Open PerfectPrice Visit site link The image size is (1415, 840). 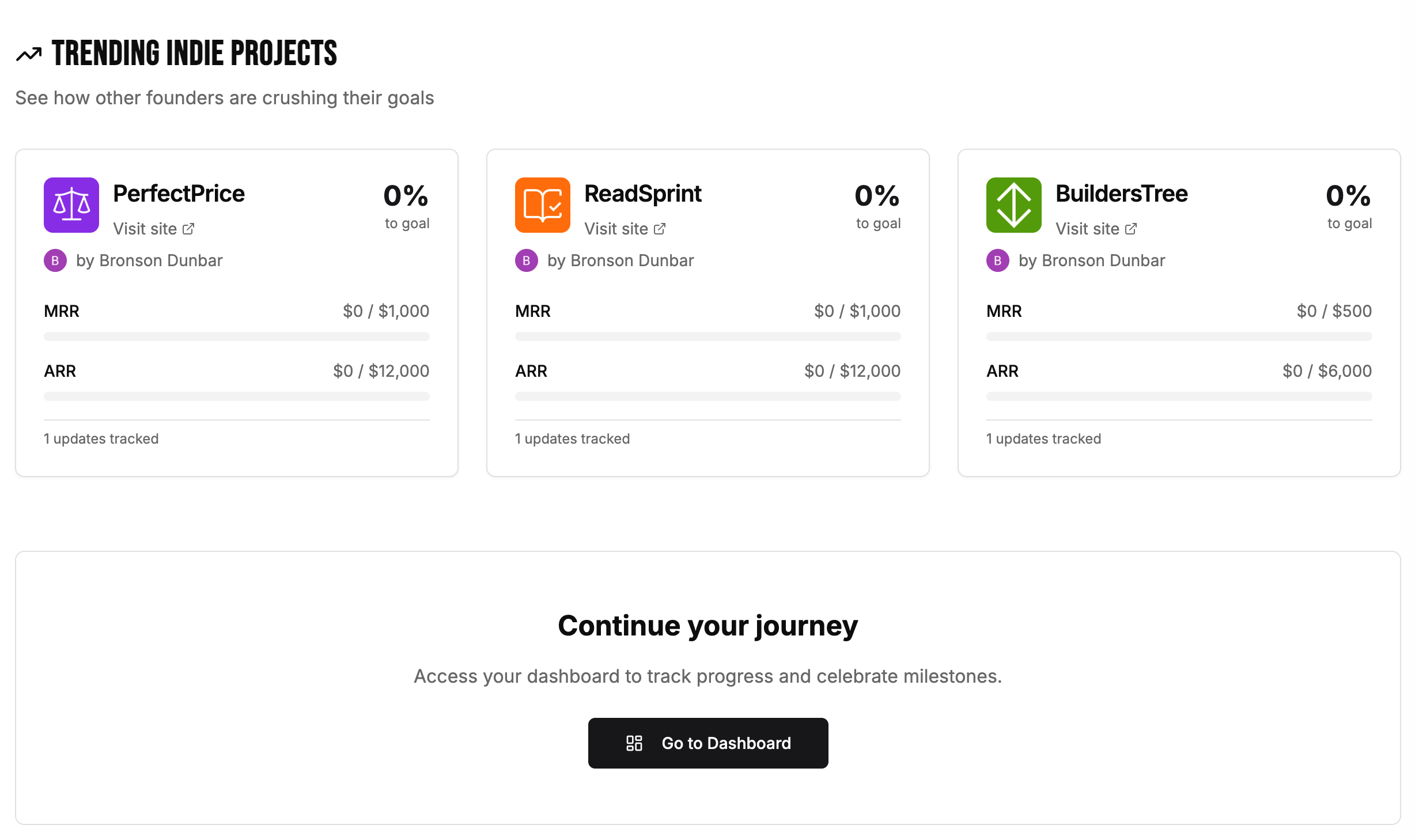click(153, 229)
